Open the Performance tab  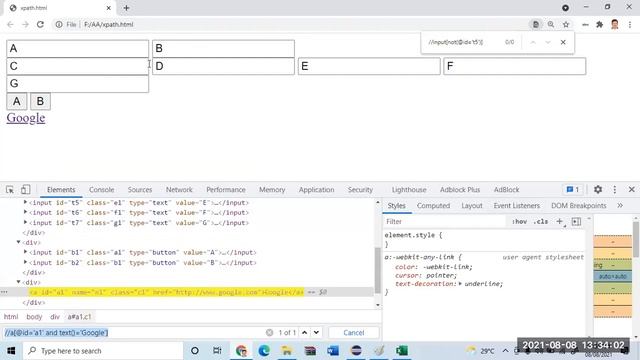(x=226, y=189)
